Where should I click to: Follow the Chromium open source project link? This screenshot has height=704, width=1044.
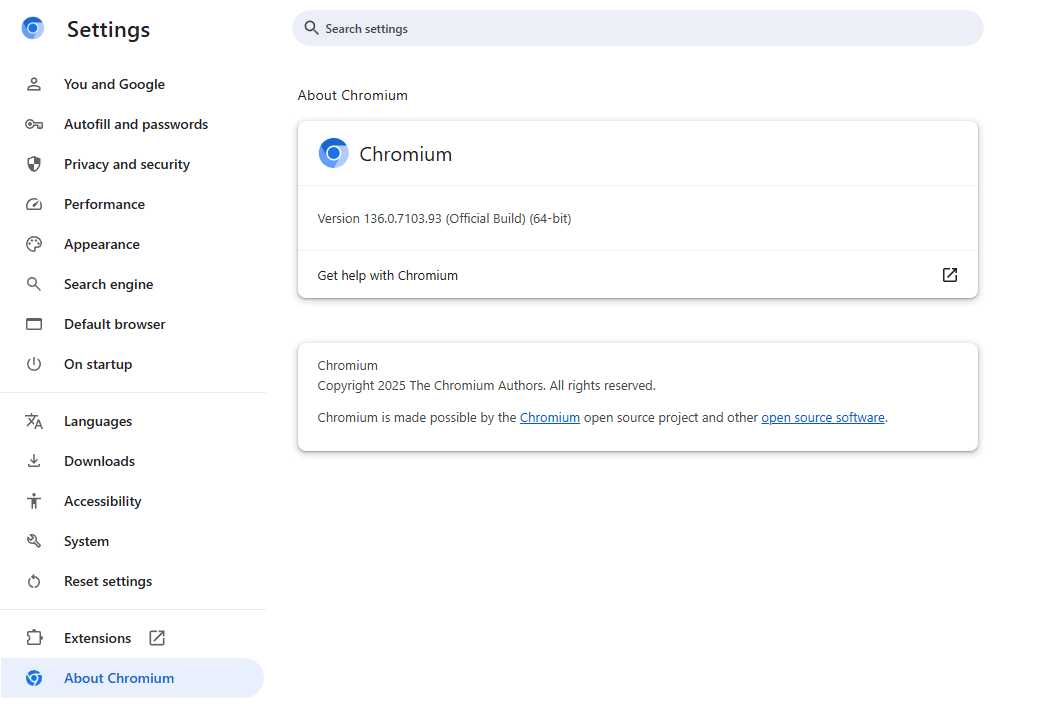pyautogui.click(x=549, y=418)
